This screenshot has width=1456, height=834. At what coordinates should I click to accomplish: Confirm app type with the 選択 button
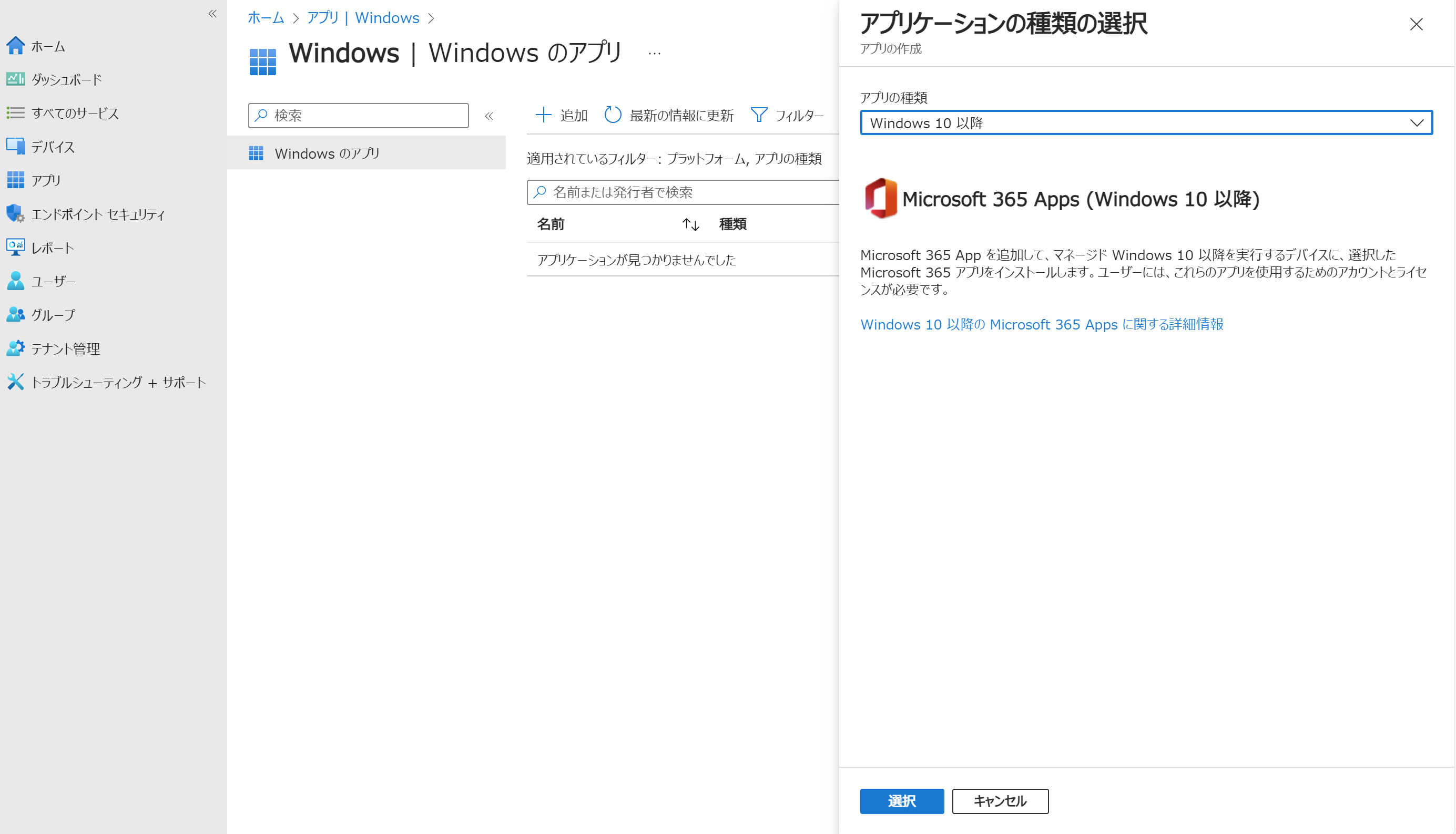click(901, 801)
